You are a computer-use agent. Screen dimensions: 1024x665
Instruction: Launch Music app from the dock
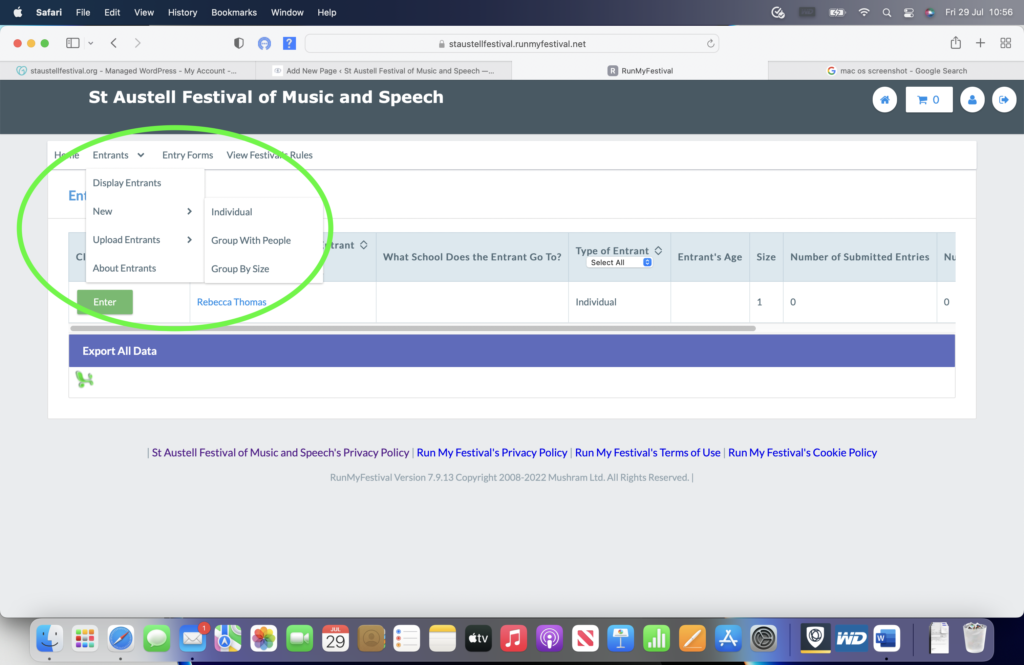(x=513, y=638)
